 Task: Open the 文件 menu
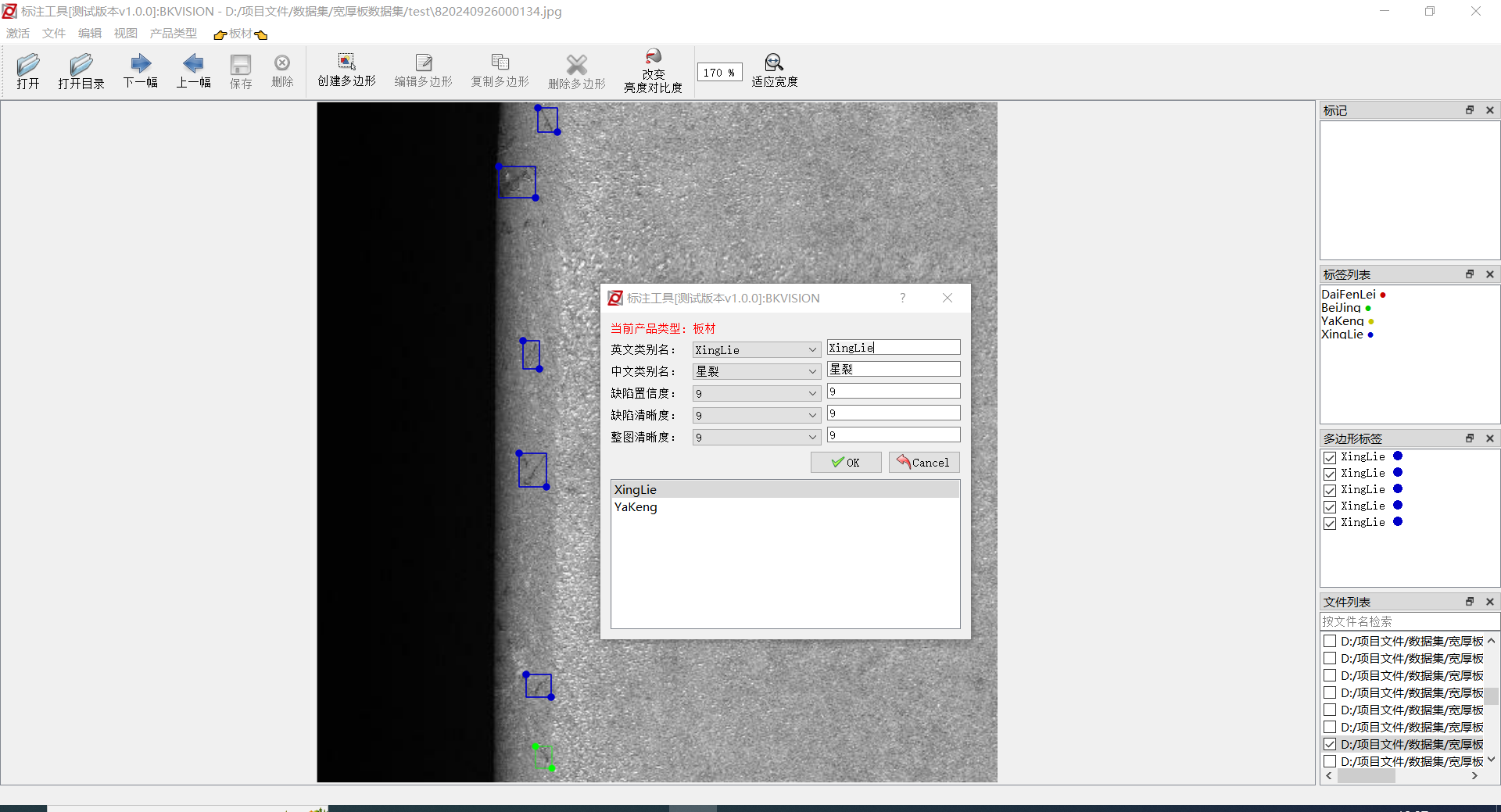54,34
